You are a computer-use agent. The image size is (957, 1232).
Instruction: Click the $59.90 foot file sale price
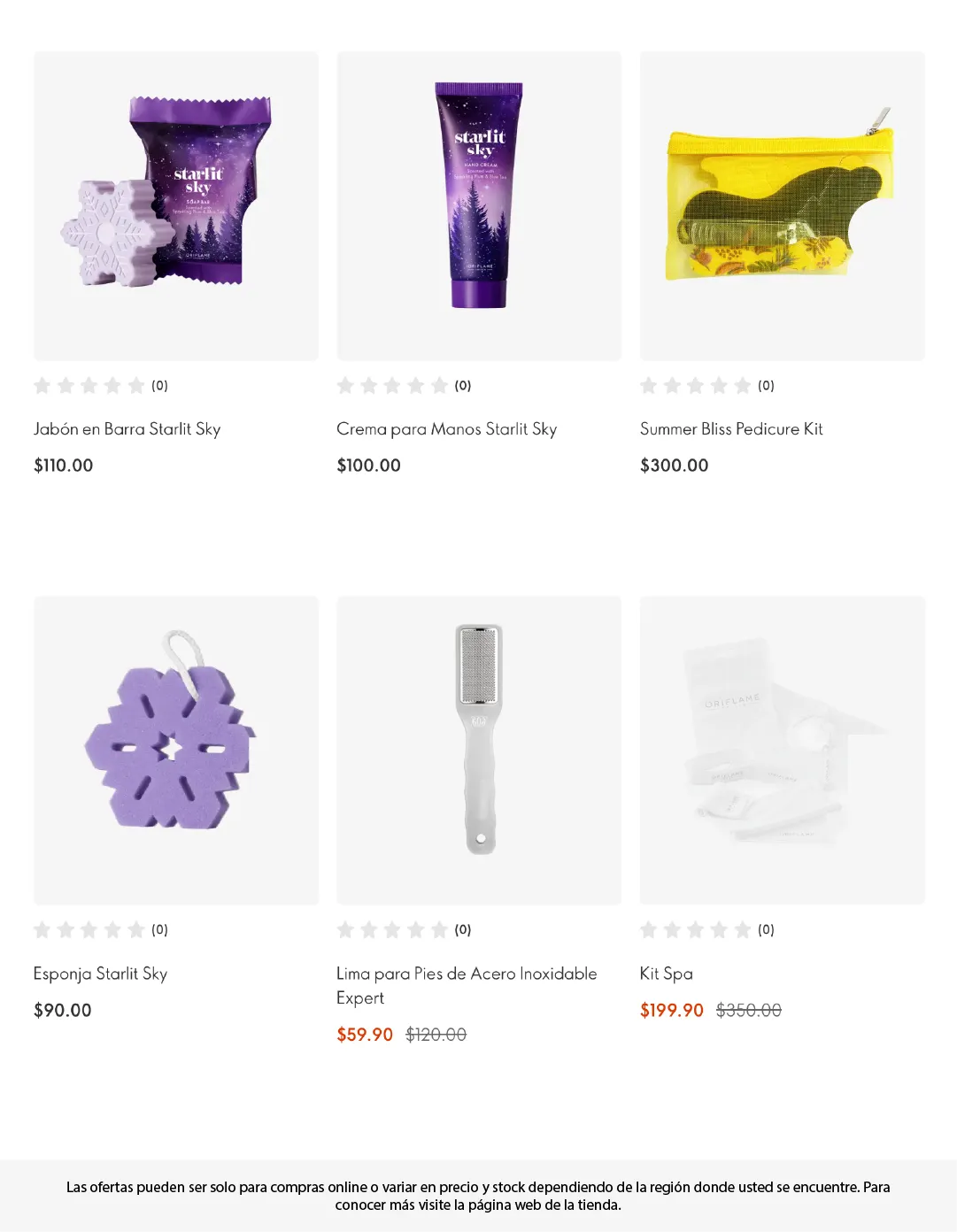[x=364, y=1035]
